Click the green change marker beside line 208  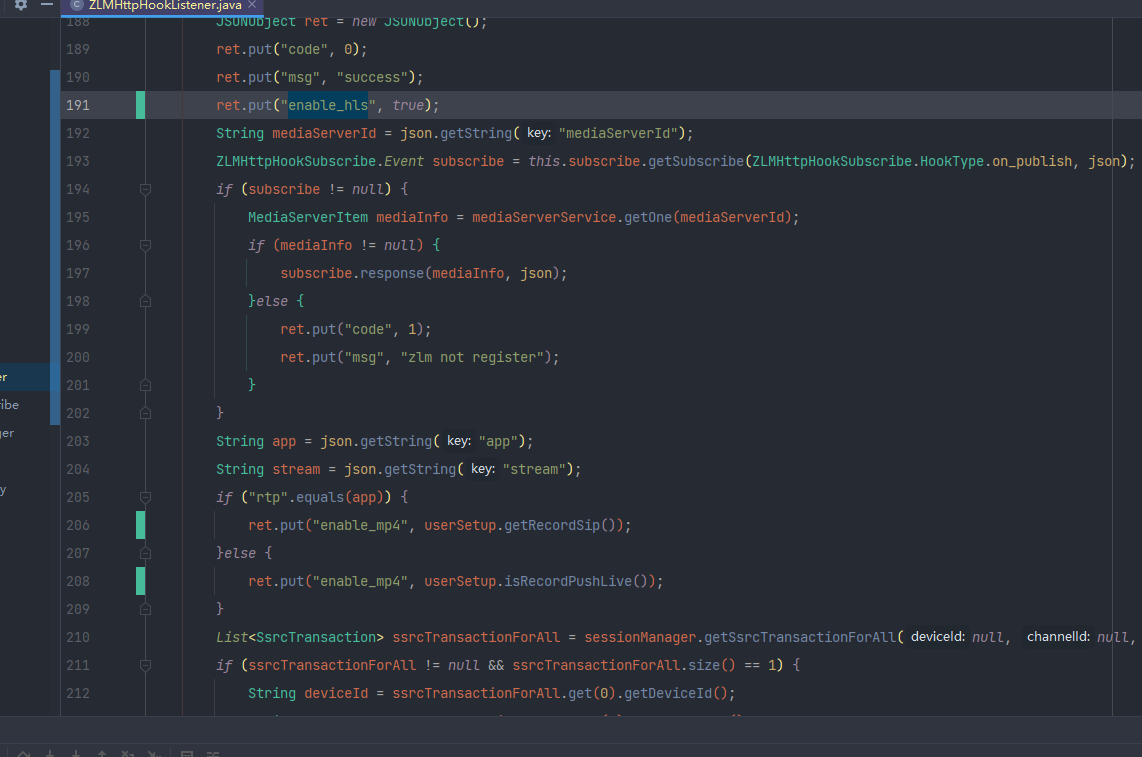[x=140, y=580]
